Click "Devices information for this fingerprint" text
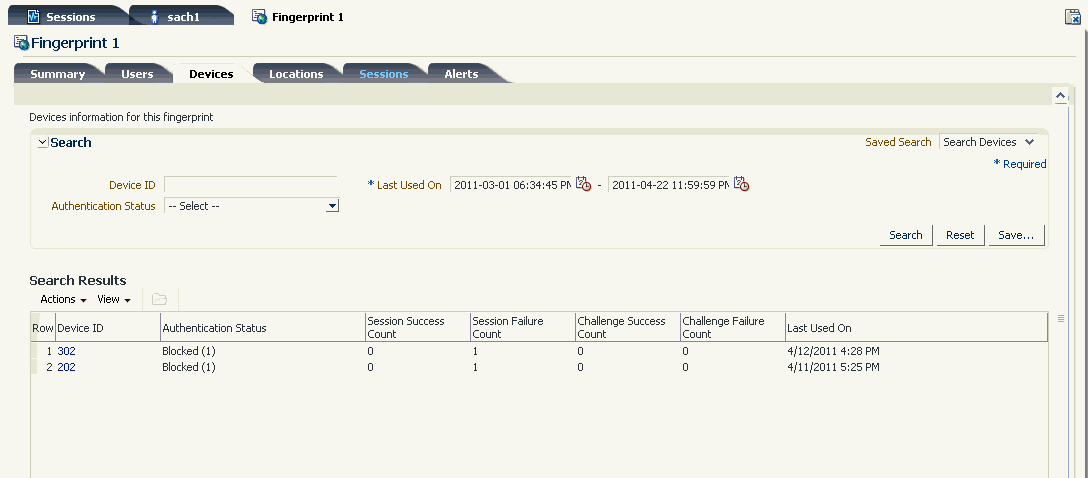Viewport: 1088px width, 478px height. coord(121,117)
